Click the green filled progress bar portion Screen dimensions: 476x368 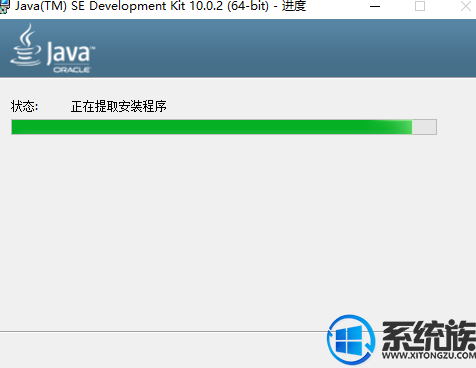pos(212,127)
